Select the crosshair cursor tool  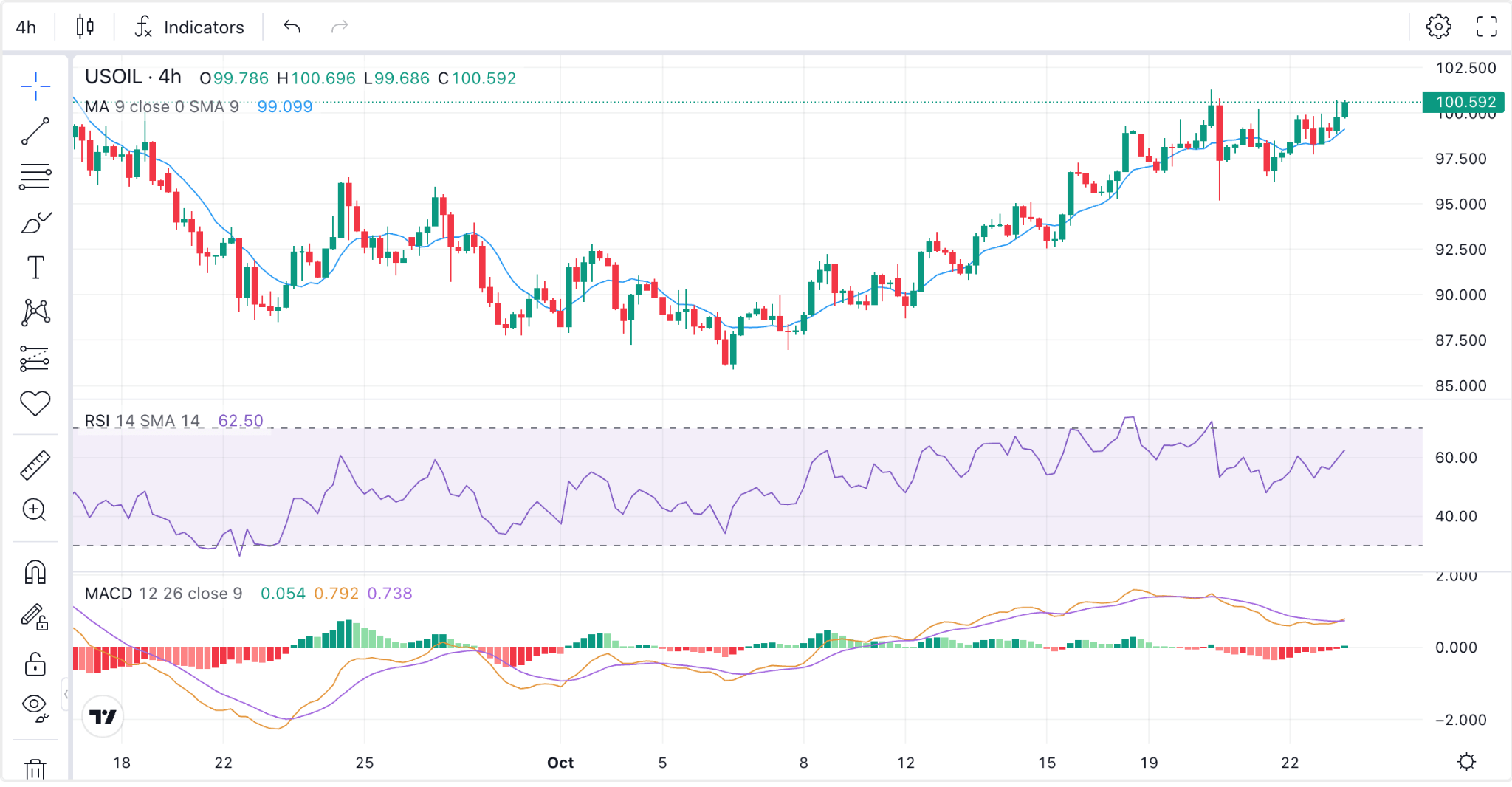click(x=35, y=86)
